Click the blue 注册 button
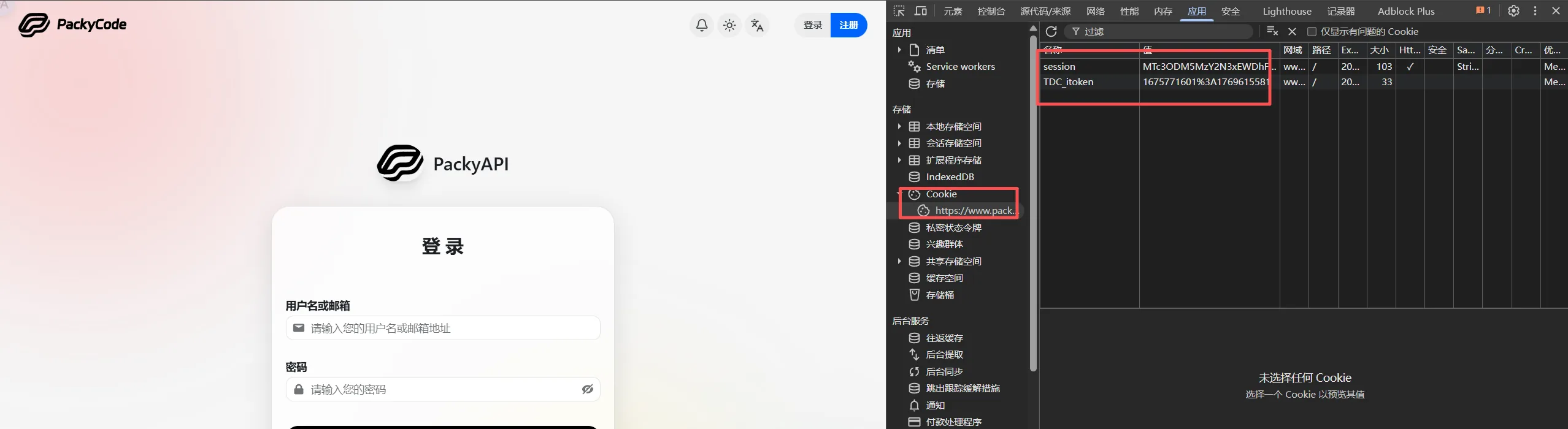 [x=848, y=25]
